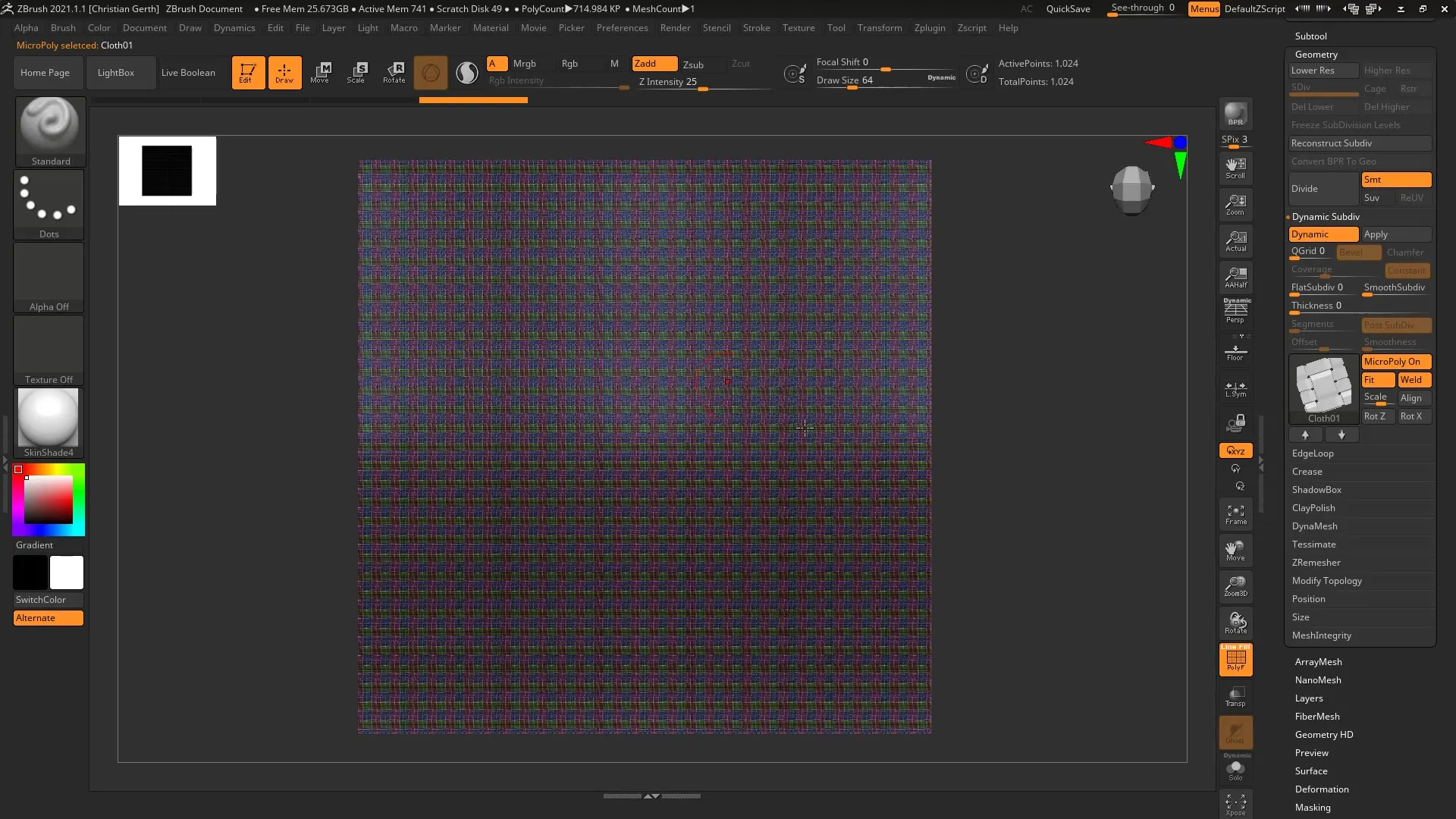
Task: Open the Stroke menu
Action: [x=756, y=28]
